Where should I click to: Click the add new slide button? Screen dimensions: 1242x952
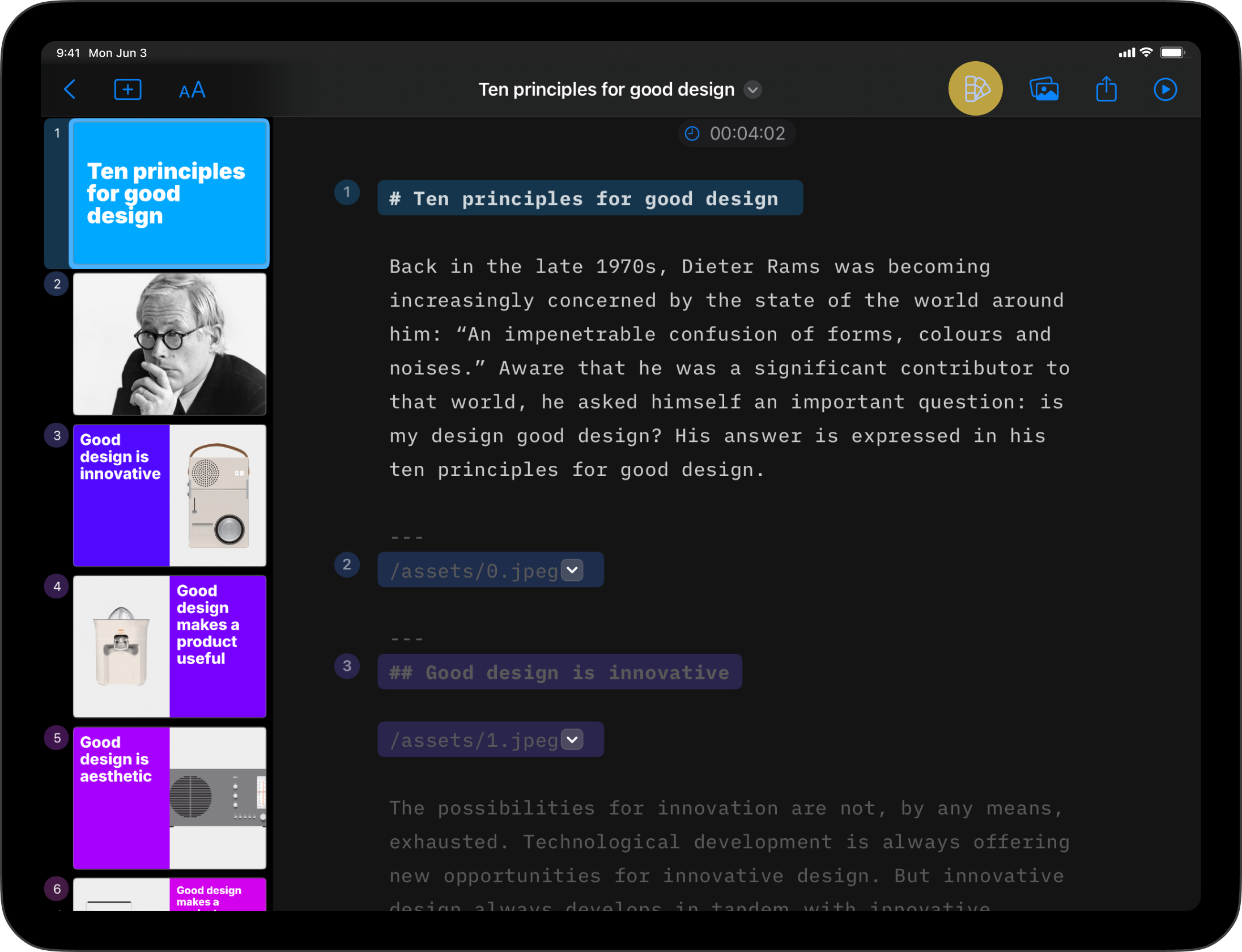(128, 89)
